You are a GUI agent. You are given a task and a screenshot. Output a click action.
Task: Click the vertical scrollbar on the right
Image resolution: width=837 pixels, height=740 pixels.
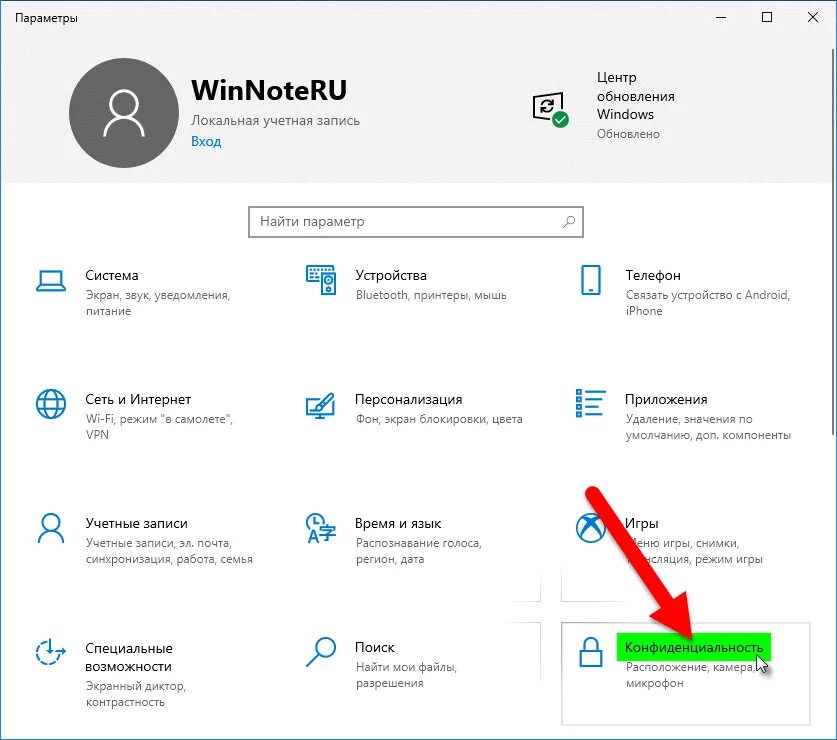tap(833, 241)
